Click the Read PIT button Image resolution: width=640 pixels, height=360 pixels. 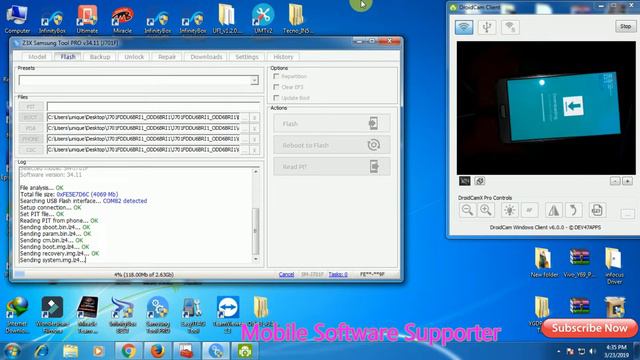coord(332,167)
